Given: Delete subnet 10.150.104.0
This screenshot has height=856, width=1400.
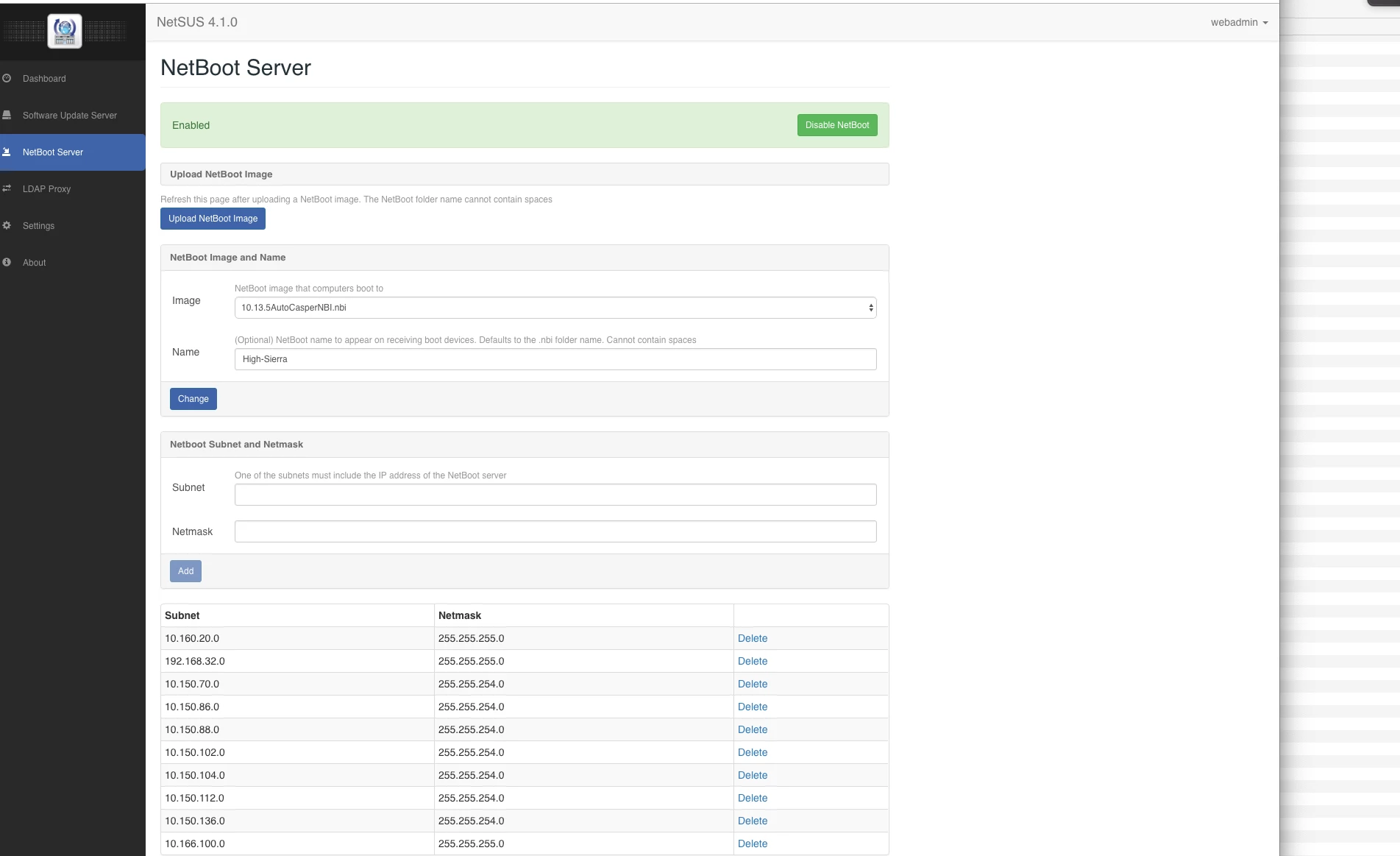Looking at the screenshot, I should pos(753,775).
